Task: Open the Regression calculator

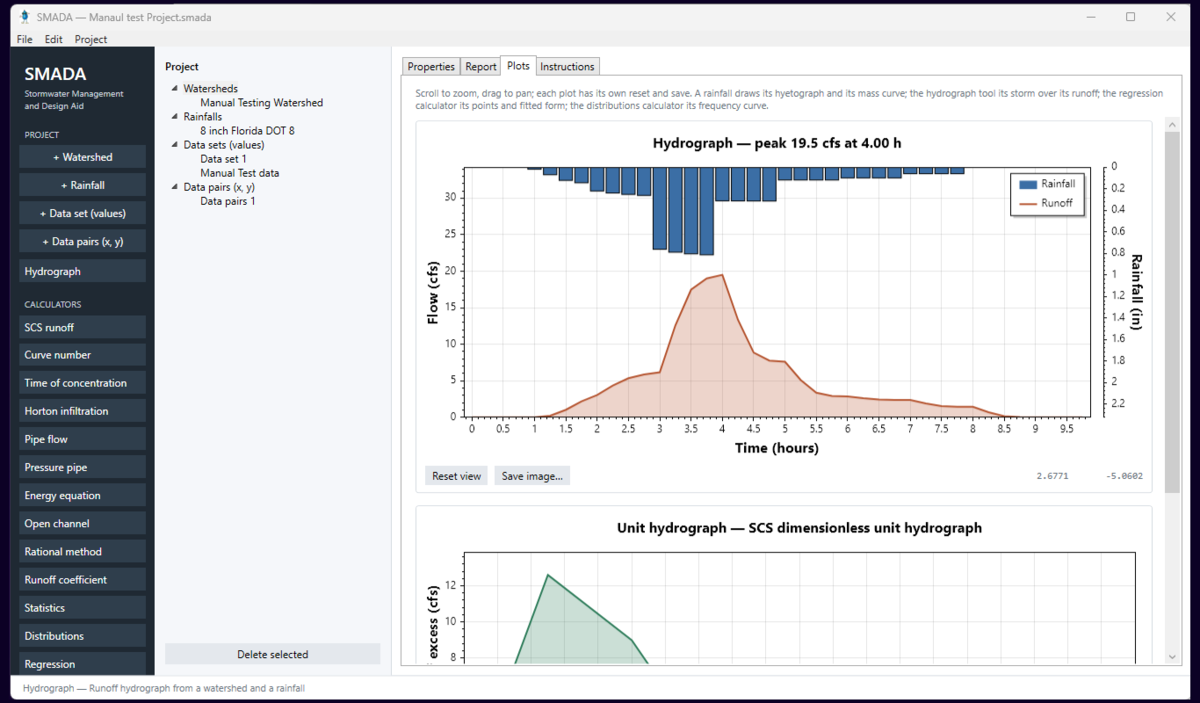Action: tap(83, 663)
